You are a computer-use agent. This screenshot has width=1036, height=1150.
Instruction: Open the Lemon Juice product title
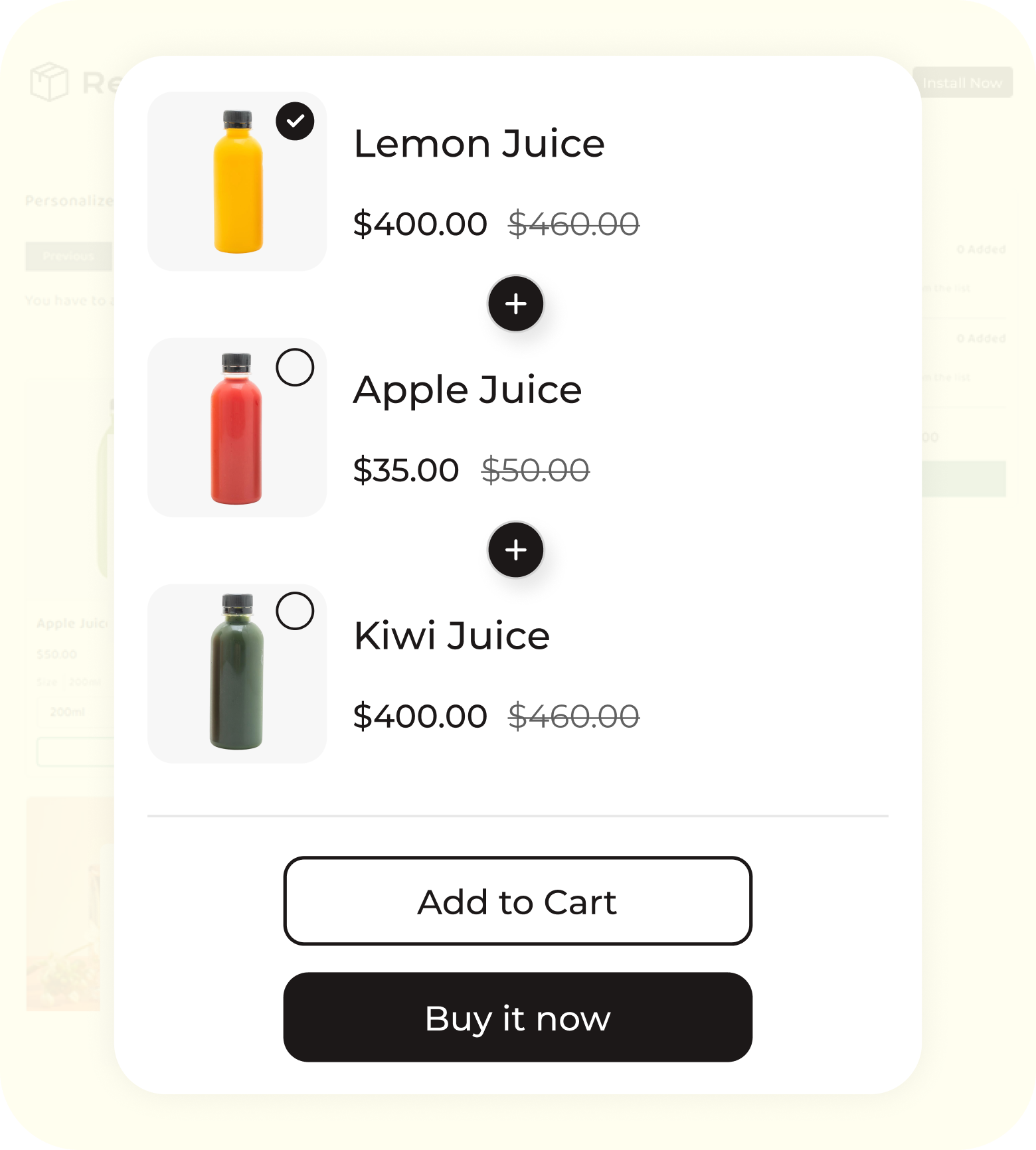479,143
